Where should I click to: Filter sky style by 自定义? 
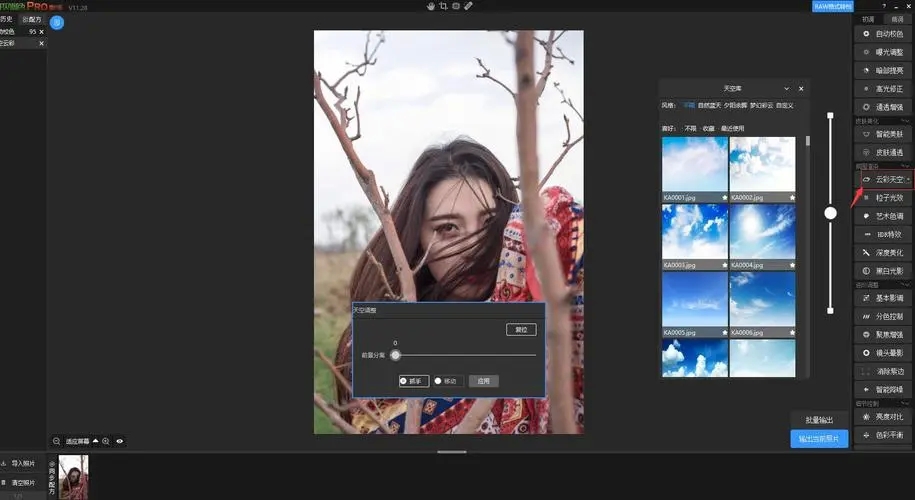pos(785,106)
